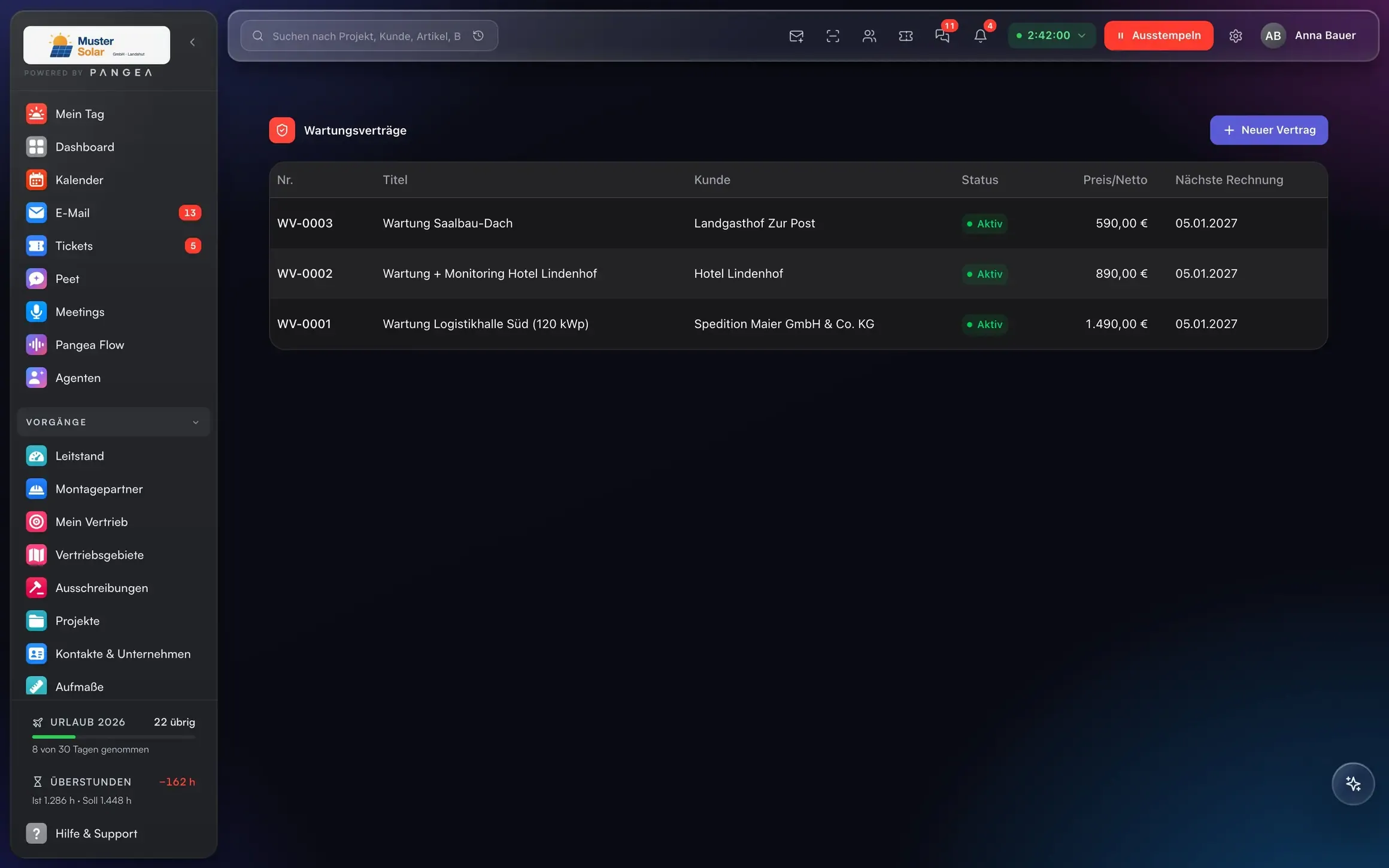Click the Wartungsverträge shield icon

(282, 130)
